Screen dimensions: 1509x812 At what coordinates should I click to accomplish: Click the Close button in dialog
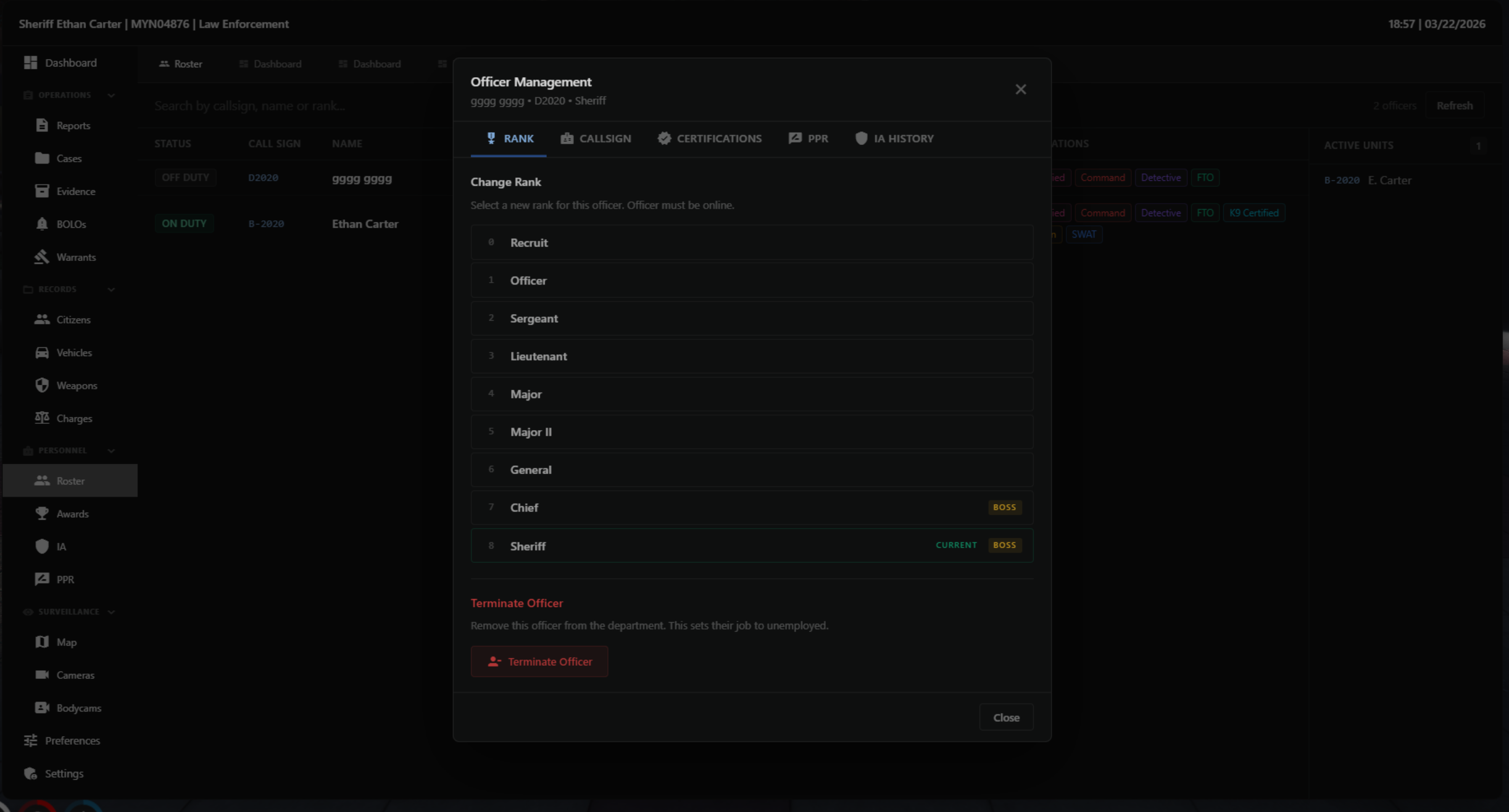(x=1006, y=717)
